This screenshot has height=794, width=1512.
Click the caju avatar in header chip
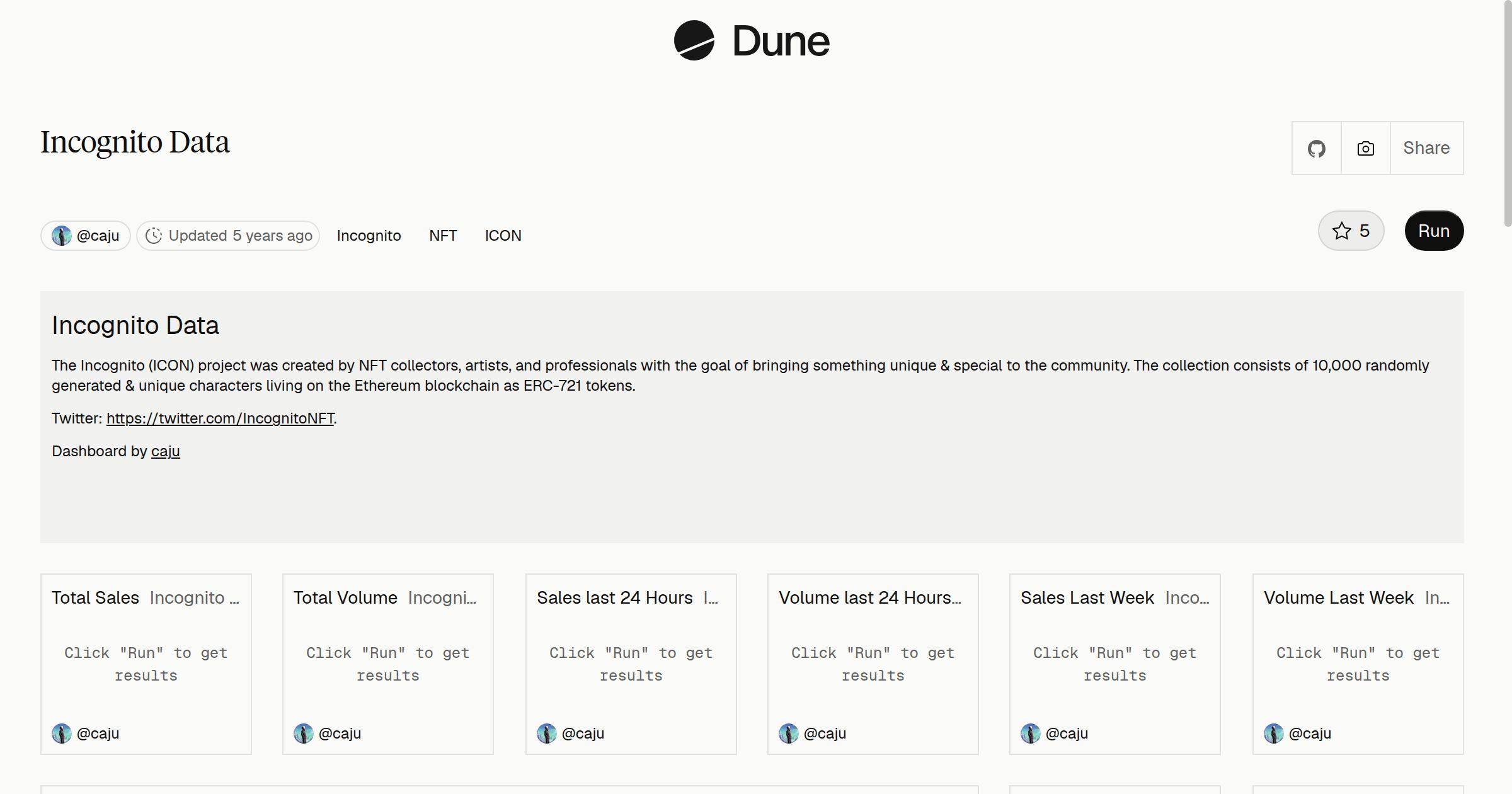[62, 236]
